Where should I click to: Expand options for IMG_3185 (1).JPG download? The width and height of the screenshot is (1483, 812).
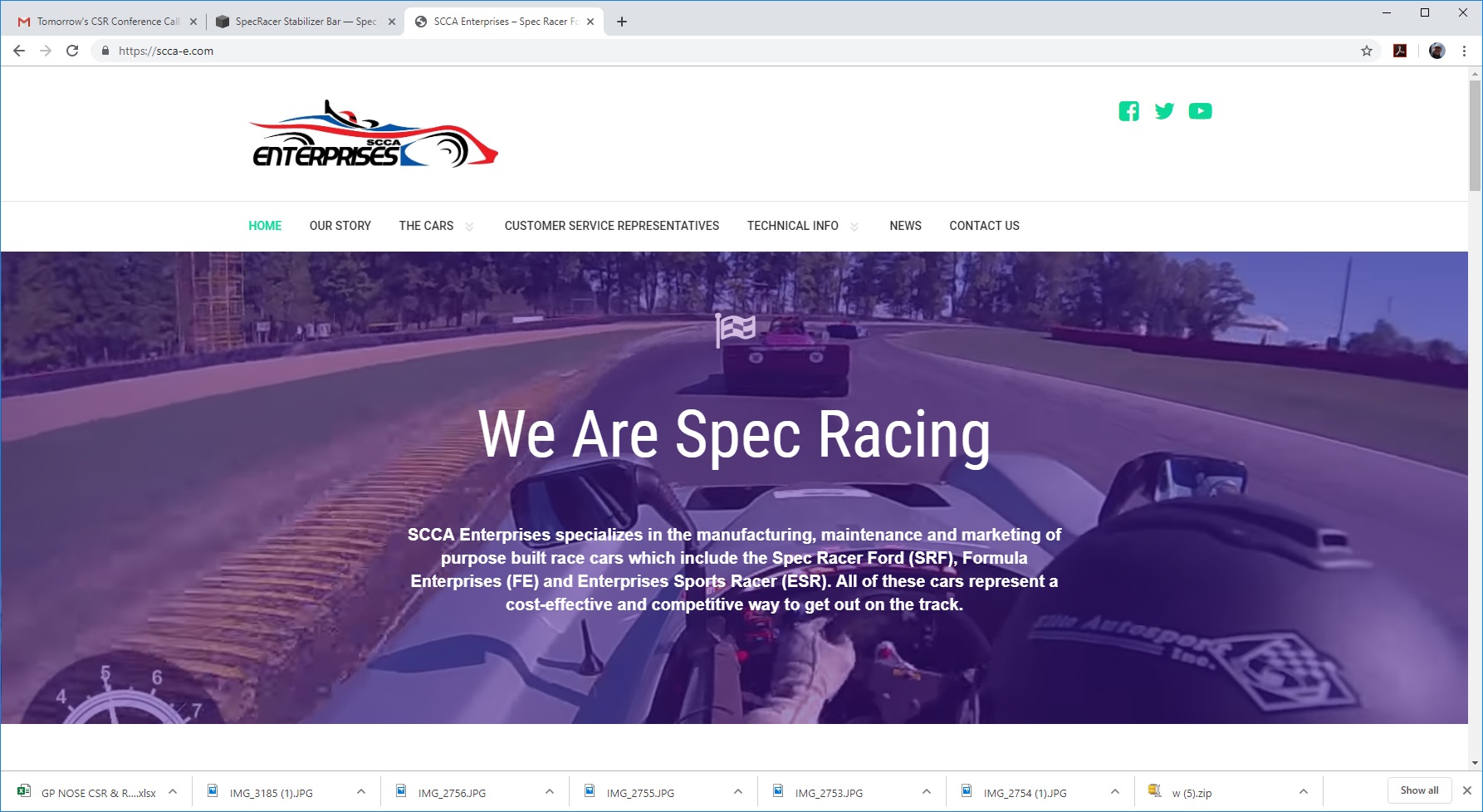pyautogui.click(x=361, y=792)
